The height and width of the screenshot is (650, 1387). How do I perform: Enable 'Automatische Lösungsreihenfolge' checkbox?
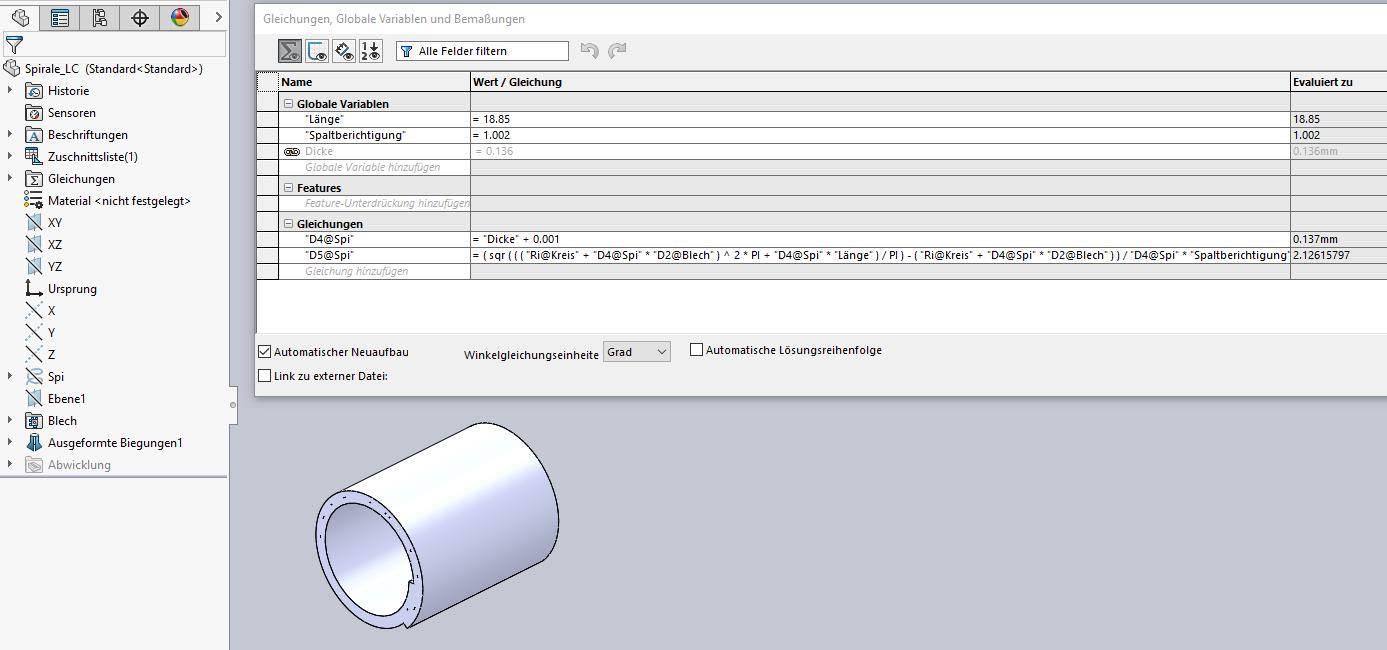(697, 350)
